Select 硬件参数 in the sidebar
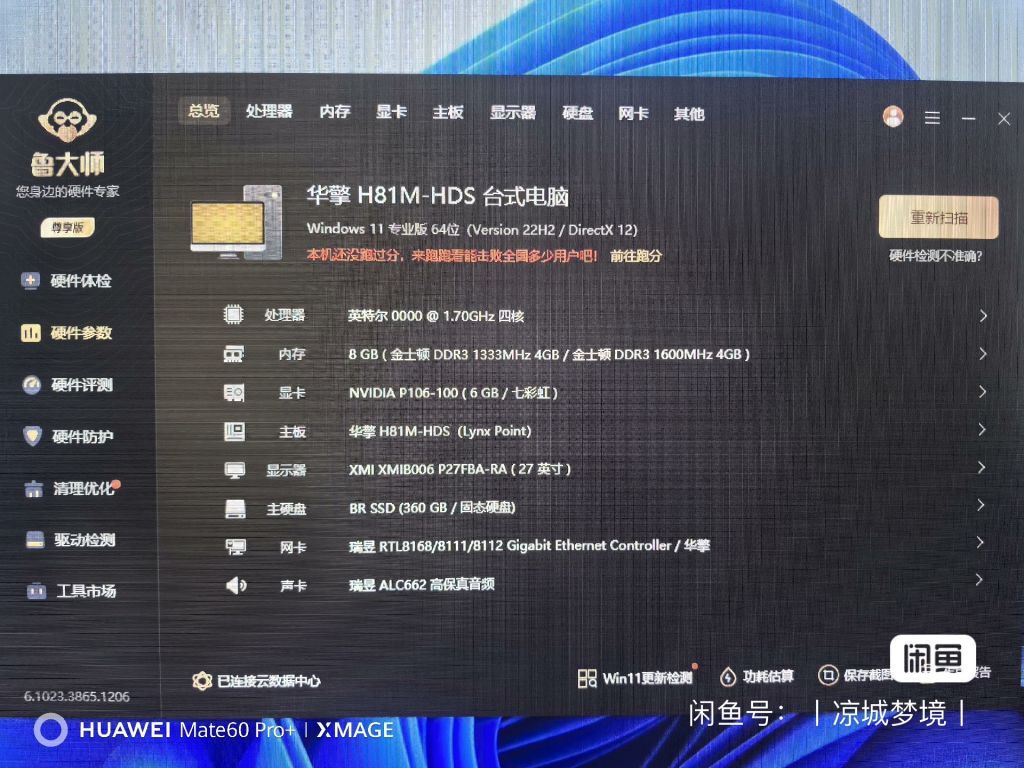Image resolution: width=1024 pixels, height=768 pixels. pyautogui.click(x=66, y=333)
